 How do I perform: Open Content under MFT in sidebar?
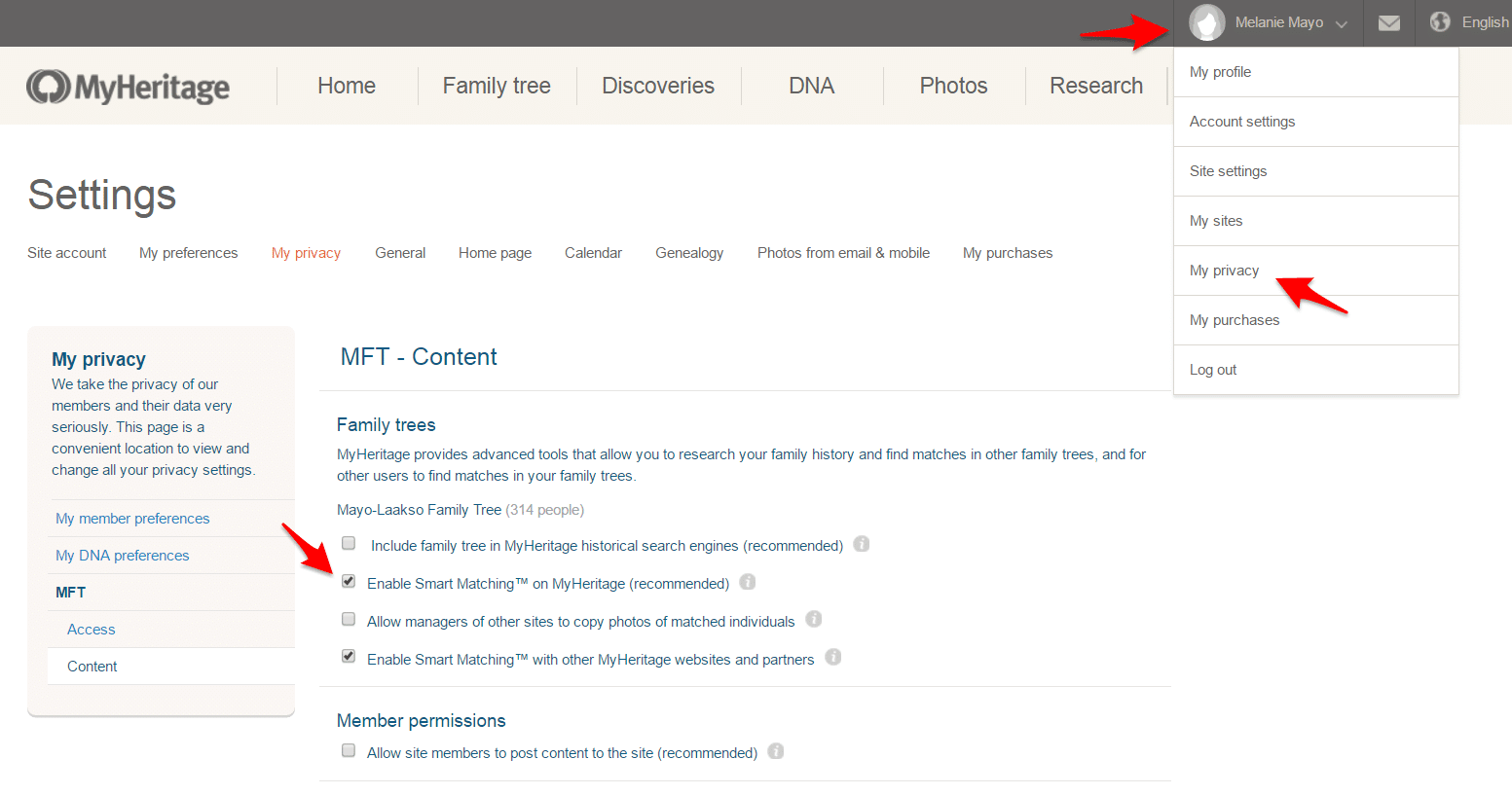[92, 667]
